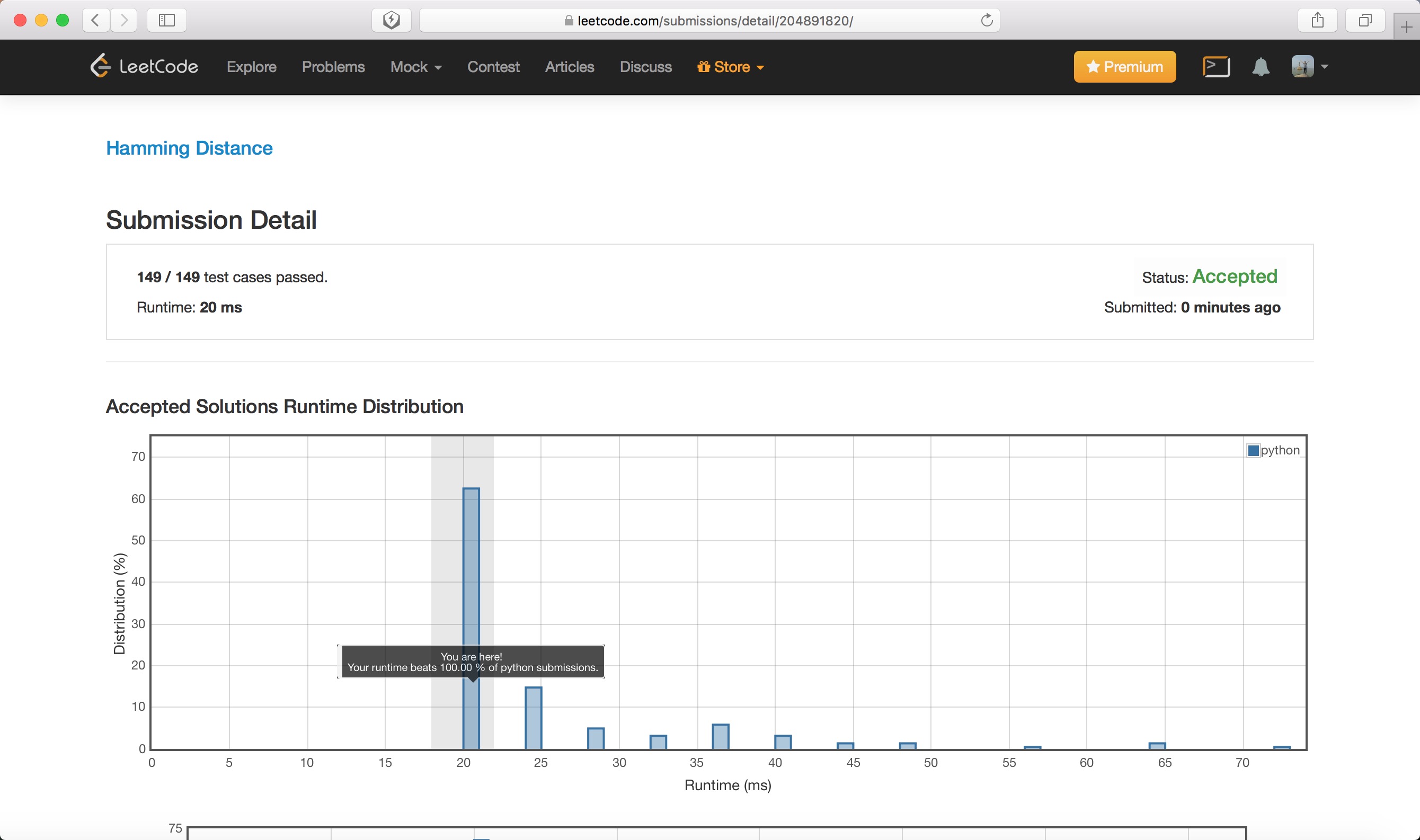Click Safari's sidebar toggle icon
Screen dimensions: 1420x840
click(x=166, y=20)
